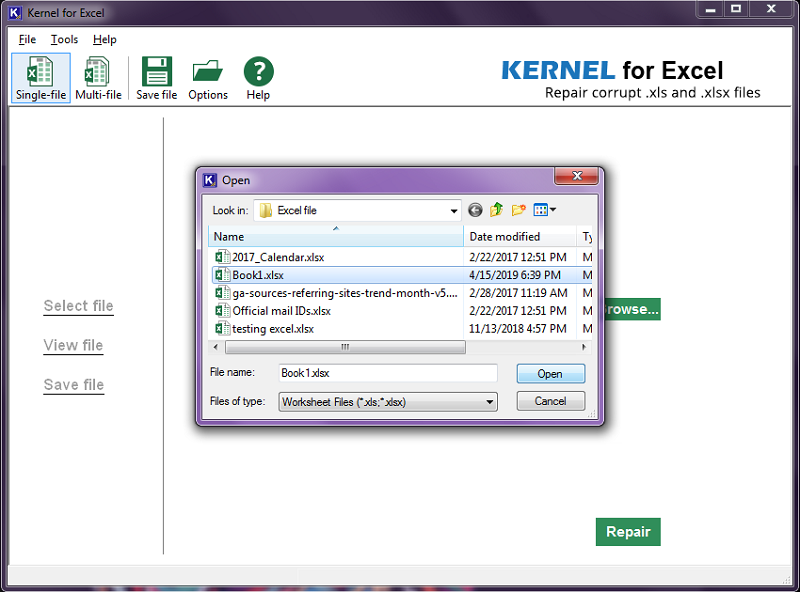Click the date 11/13/2018 4:57 PM
Viewport: 800px width, 592px height.
(518, 329)
